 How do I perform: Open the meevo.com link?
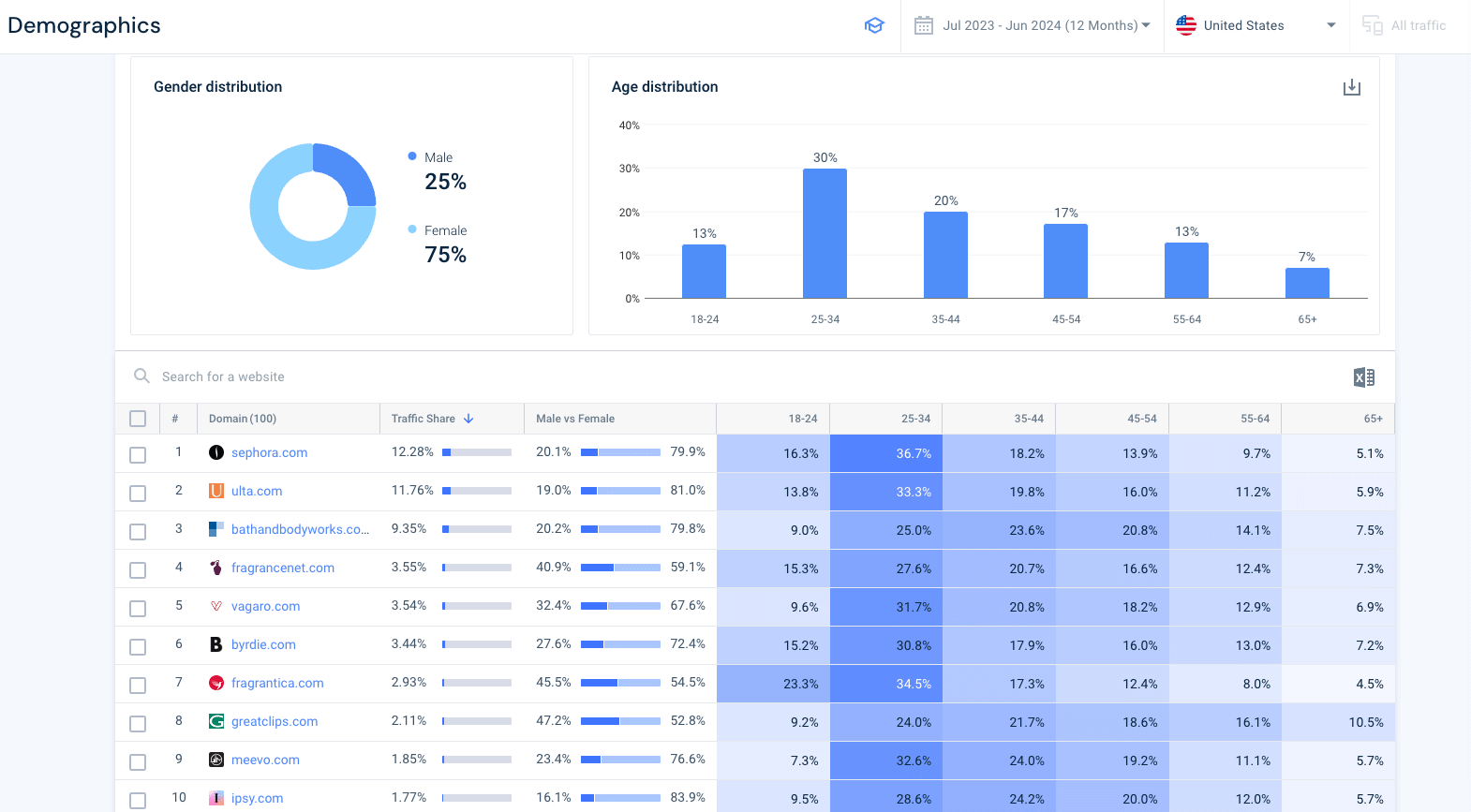(265, 760)
